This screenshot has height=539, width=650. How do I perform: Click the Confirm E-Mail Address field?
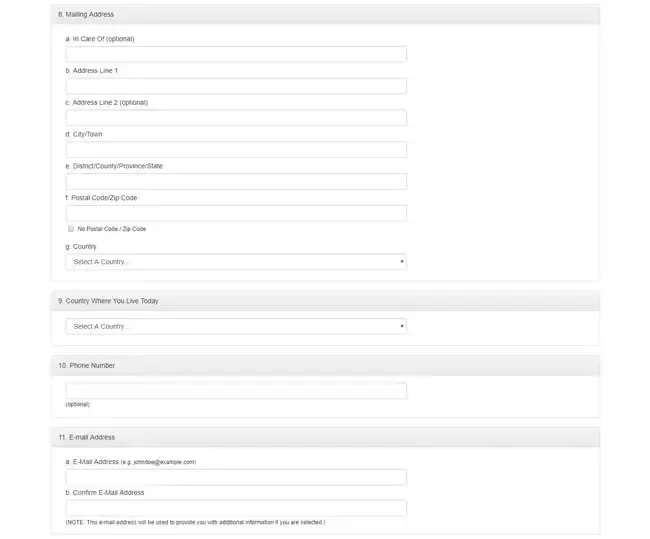[236, 508]
